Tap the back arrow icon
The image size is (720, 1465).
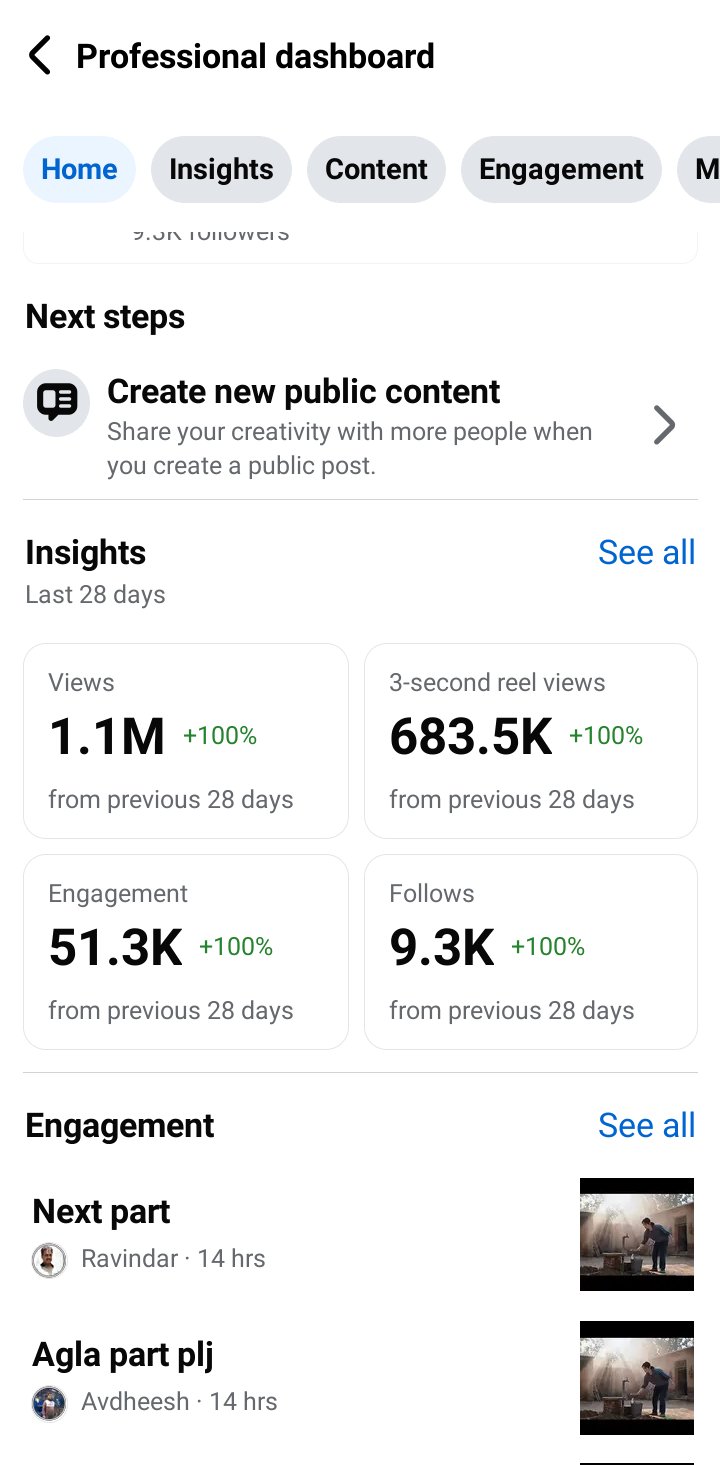point(39,56)
